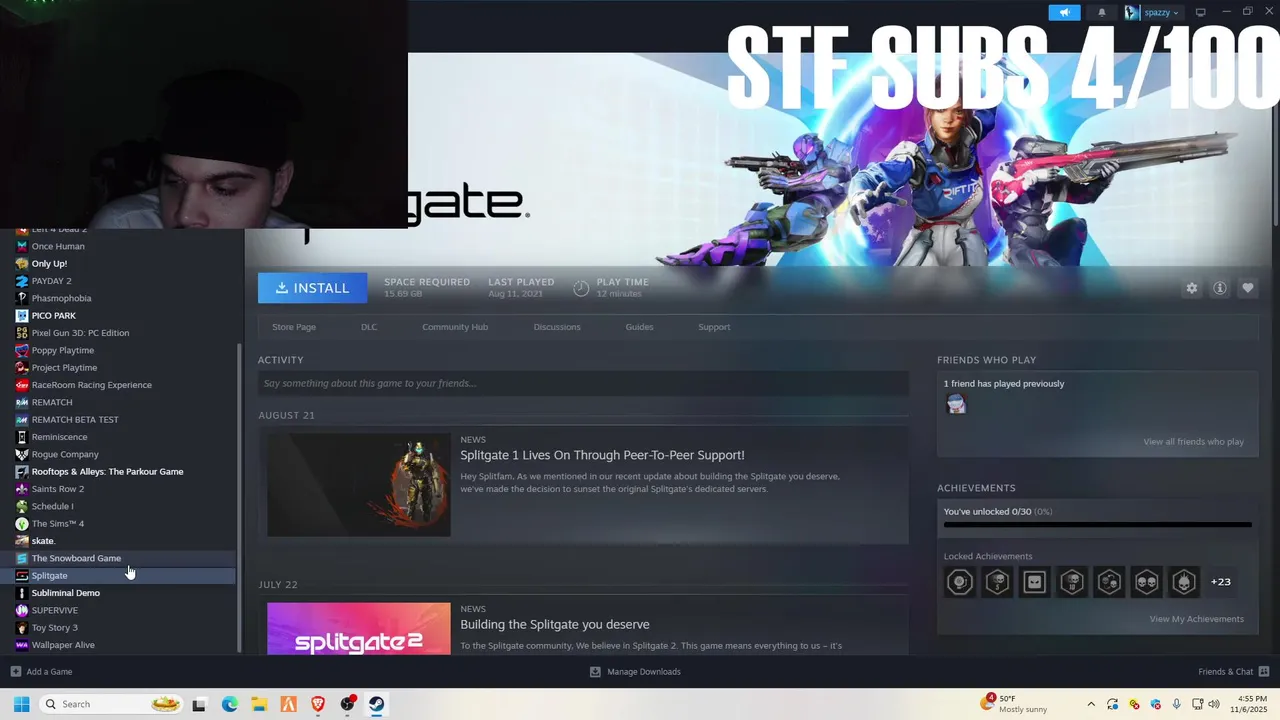
Task: Open the game settings gear icon
Action: coord(1191,288)
